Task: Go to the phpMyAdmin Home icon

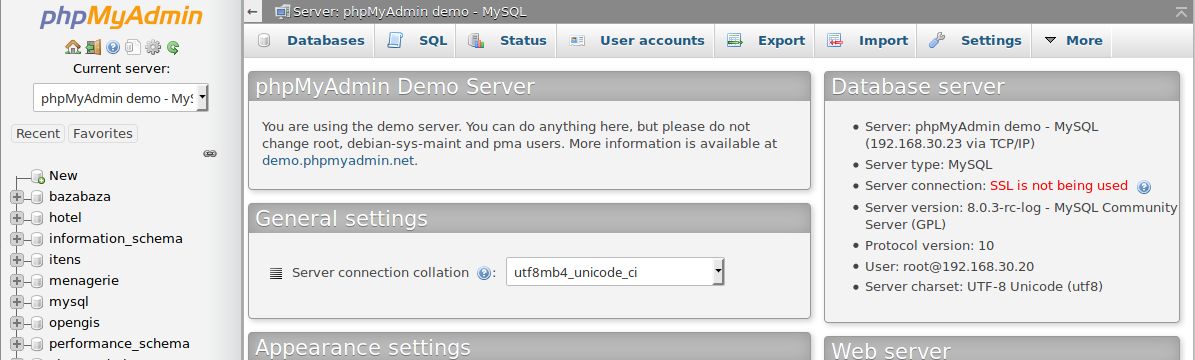Action: coord(72,47)
